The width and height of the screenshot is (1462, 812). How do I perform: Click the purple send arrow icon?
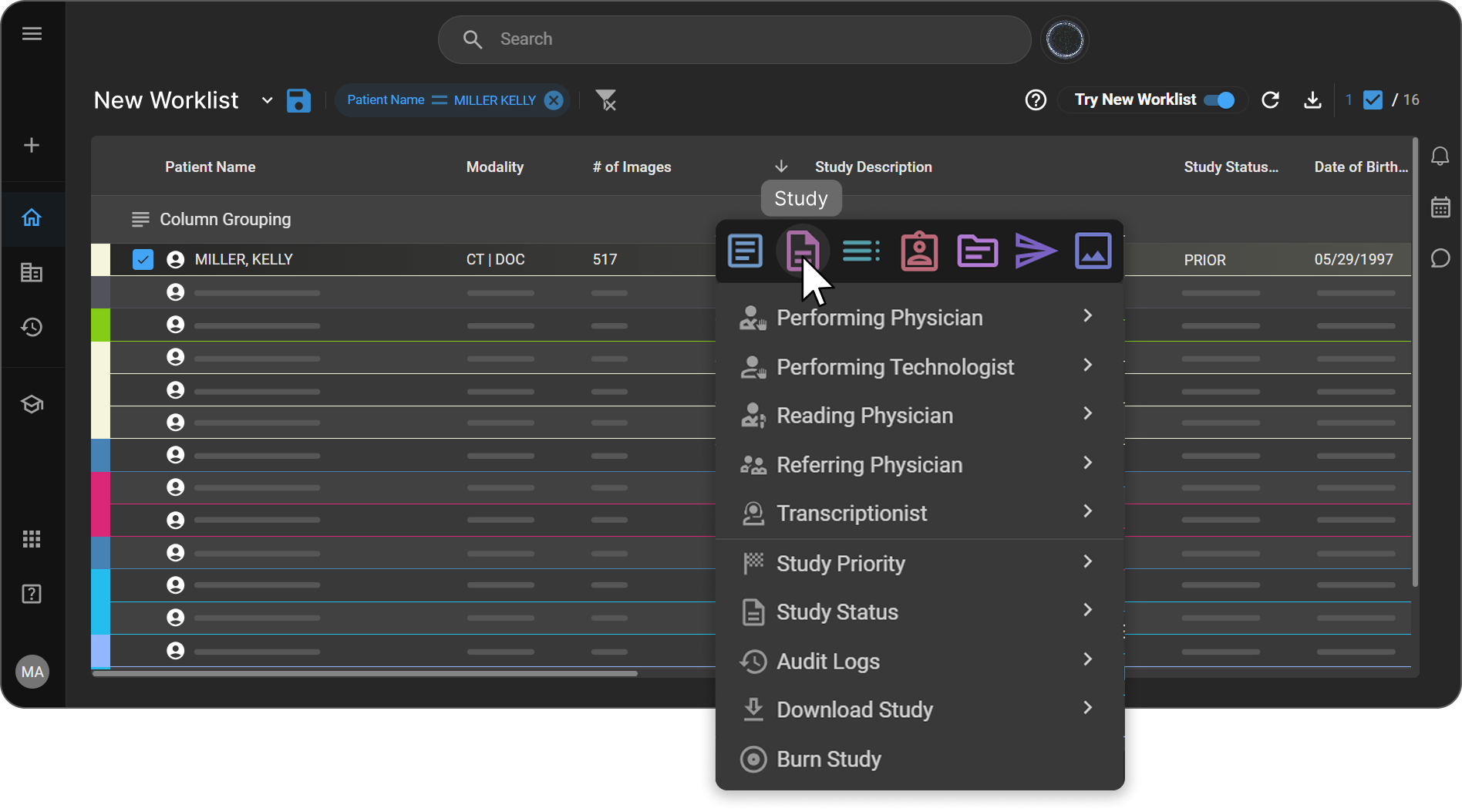pyautogui.click(x=1035, y=251)
